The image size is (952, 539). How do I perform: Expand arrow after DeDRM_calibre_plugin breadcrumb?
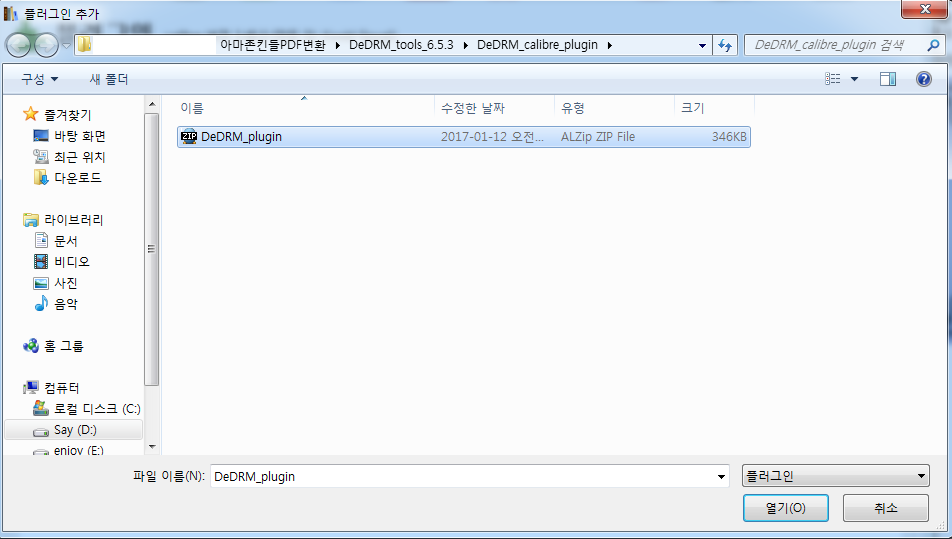tap(610, 45)
